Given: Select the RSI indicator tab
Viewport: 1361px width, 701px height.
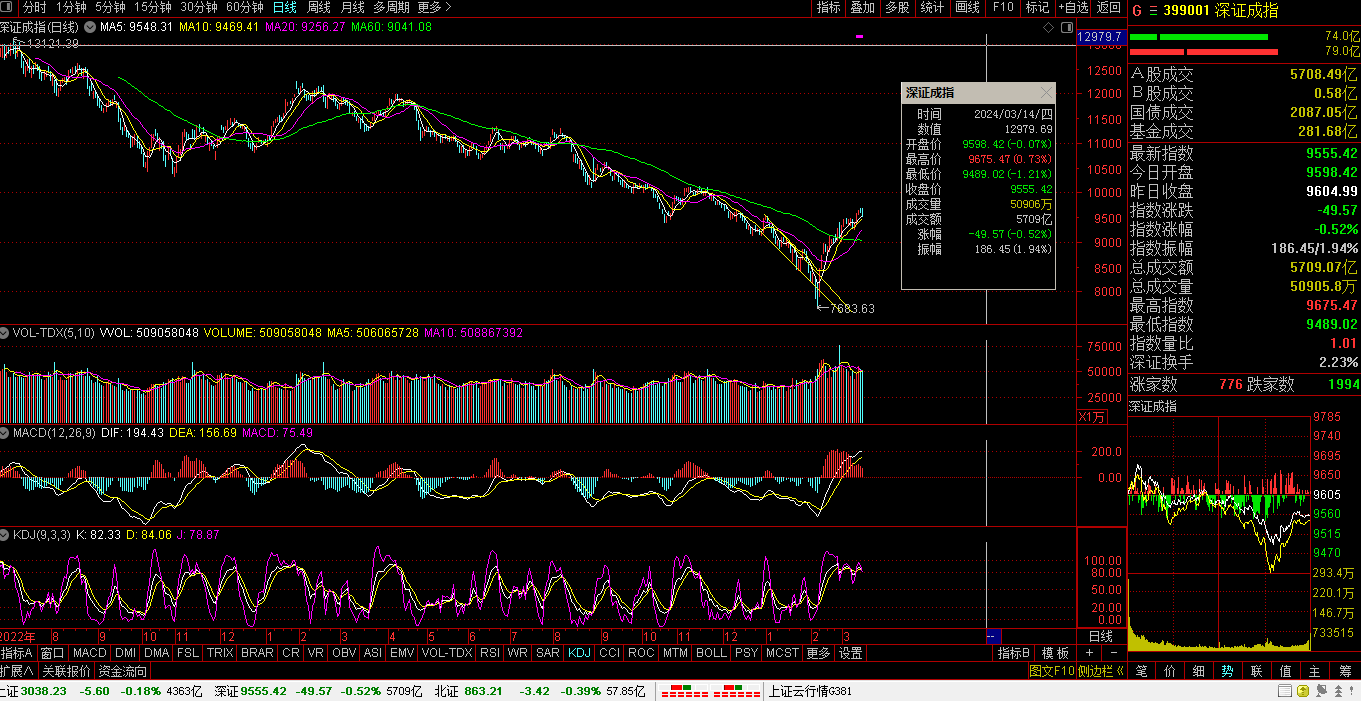Looking at the screenshot, I should 490,653.
